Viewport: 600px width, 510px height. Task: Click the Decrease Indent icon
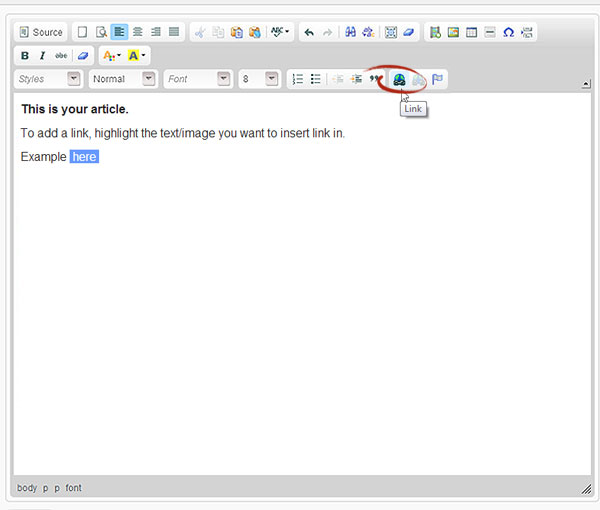[338, 79]
